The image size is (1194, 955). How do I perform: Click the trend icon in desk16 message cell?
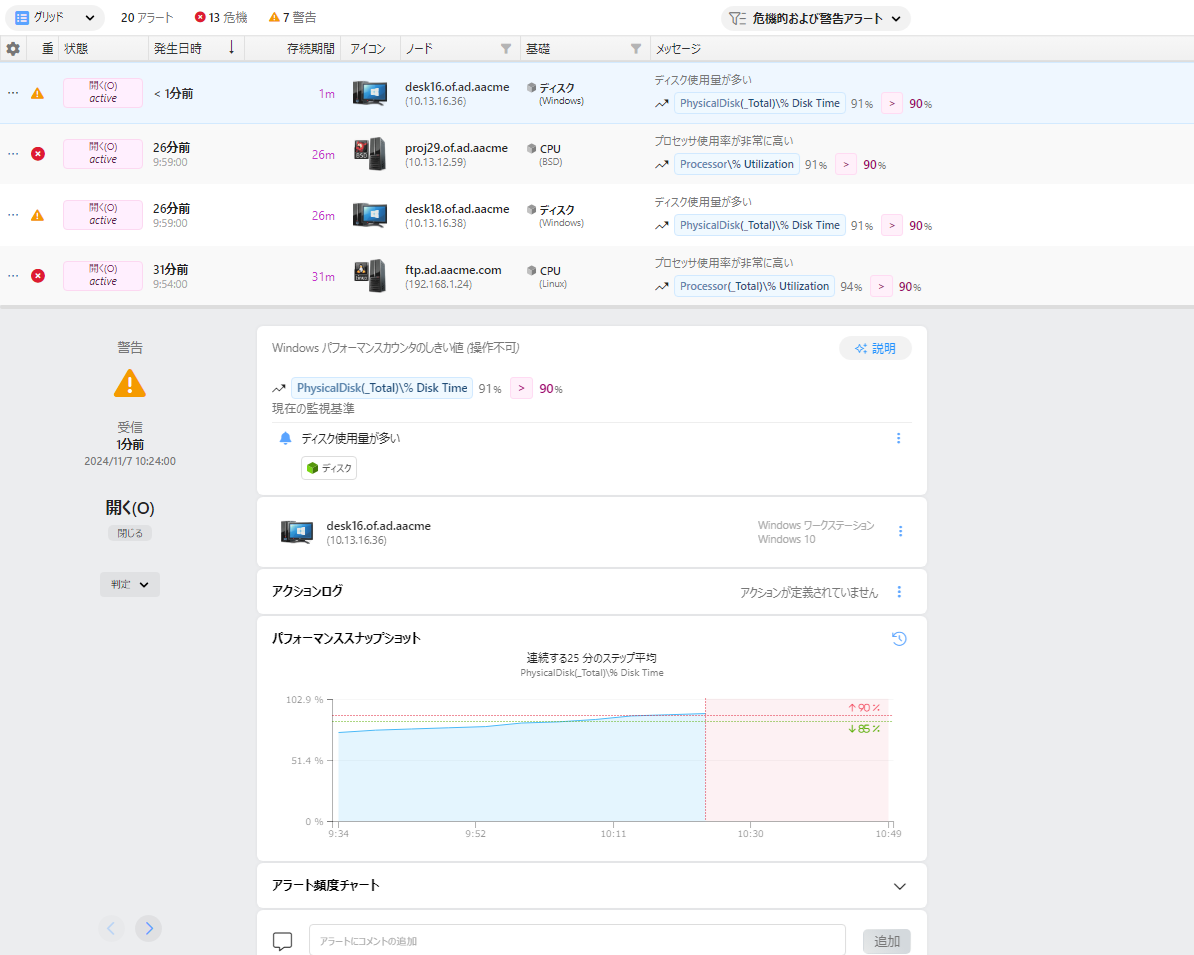tap(662, 104)
